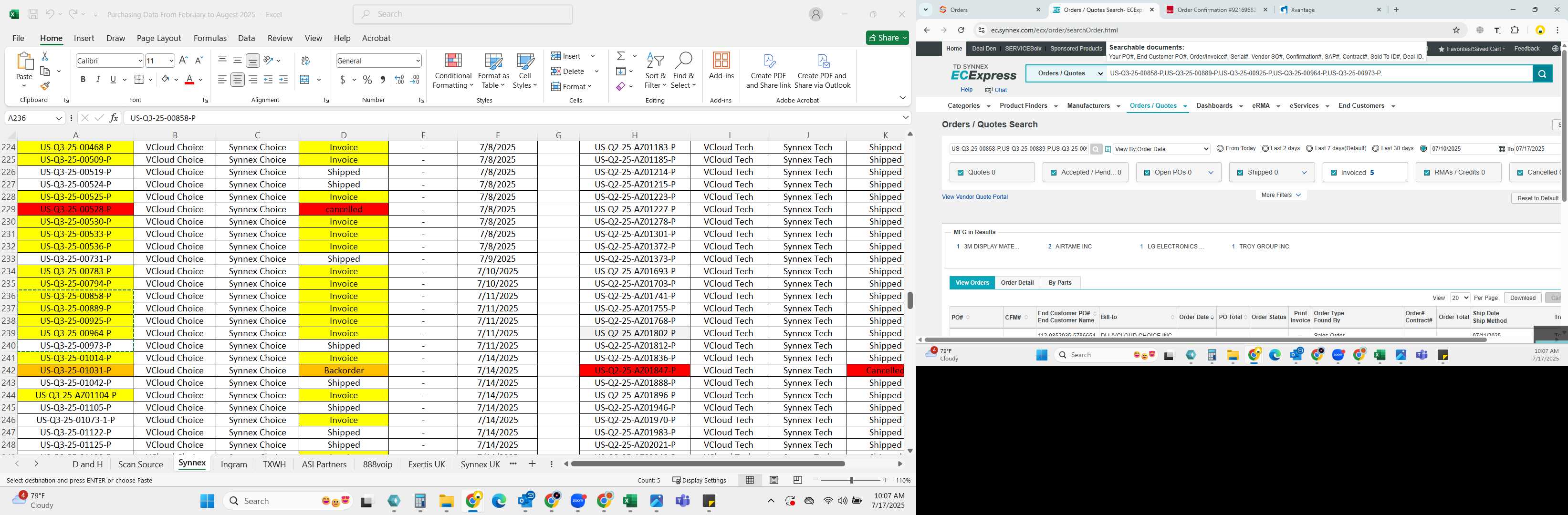
Task: Click the Bold formatting icon in Excel
Action: [83, 80]
